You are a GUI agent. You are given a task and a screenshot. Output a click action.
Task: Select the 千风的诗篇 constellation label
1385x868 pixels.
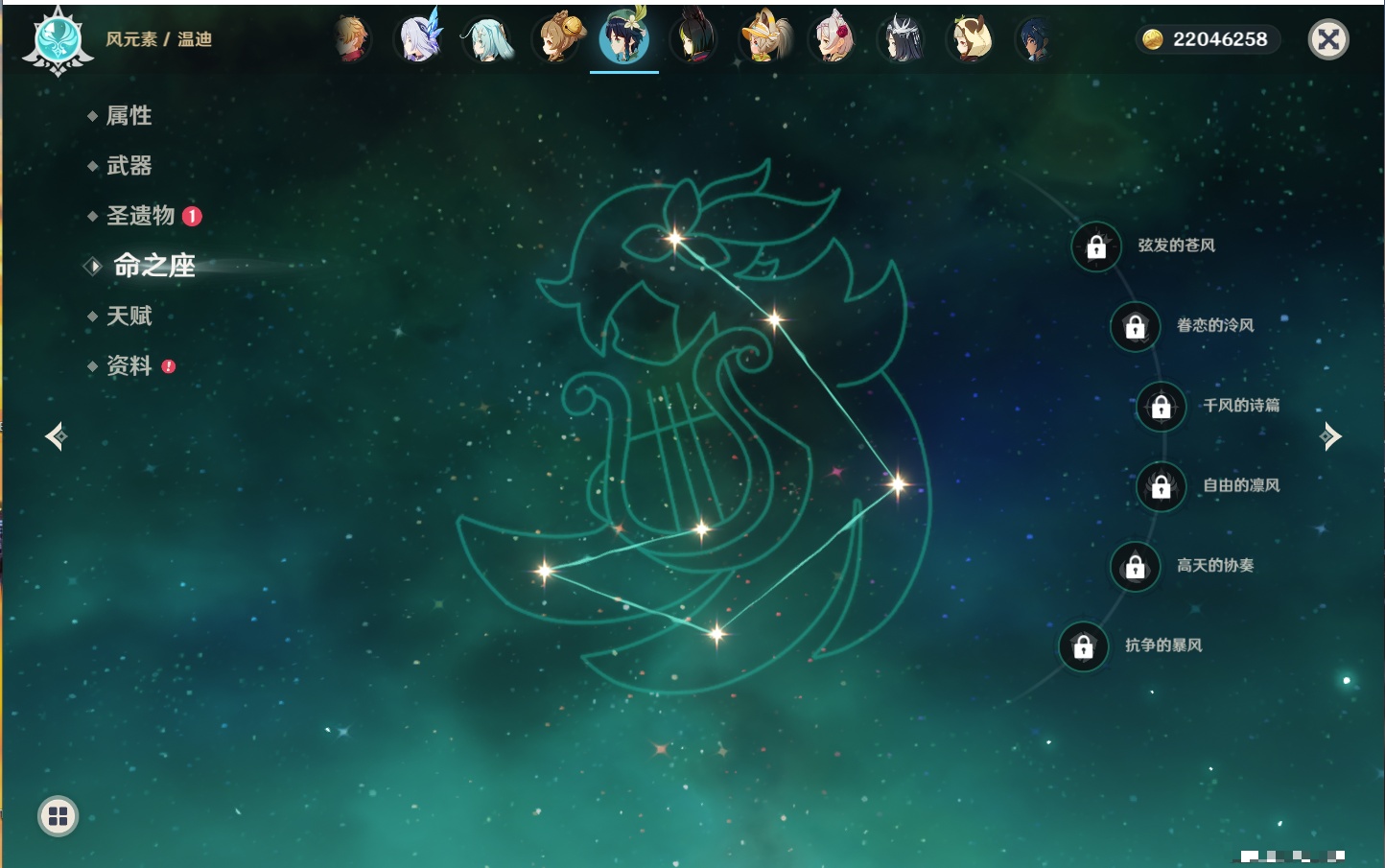[x=1242, y=405]
